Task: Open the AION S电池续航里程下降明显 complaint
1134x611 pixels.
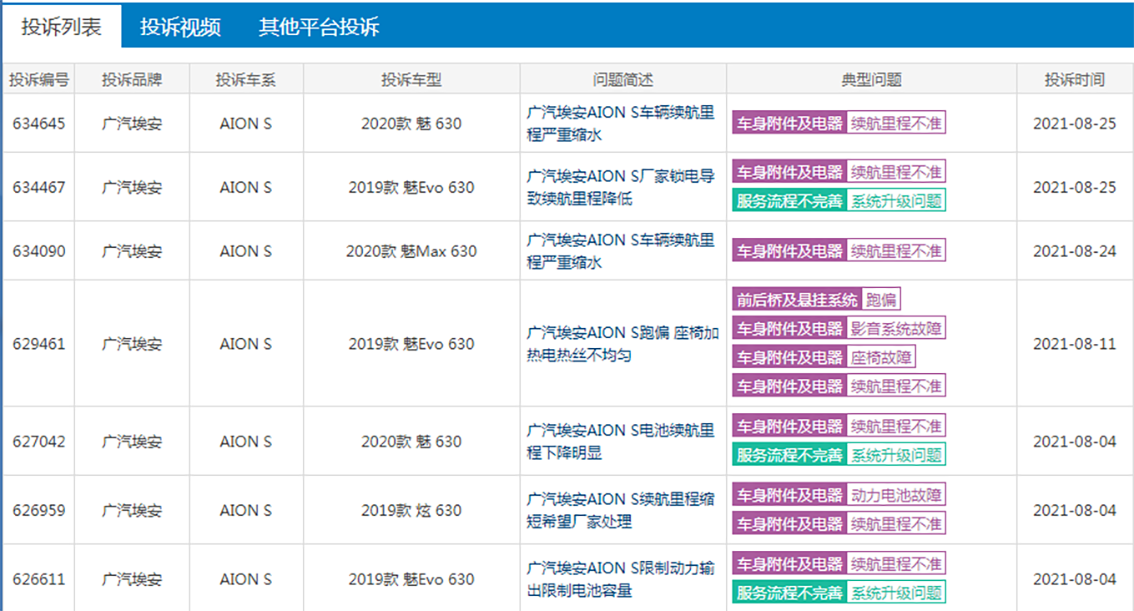Action: [x=620, y=441]
